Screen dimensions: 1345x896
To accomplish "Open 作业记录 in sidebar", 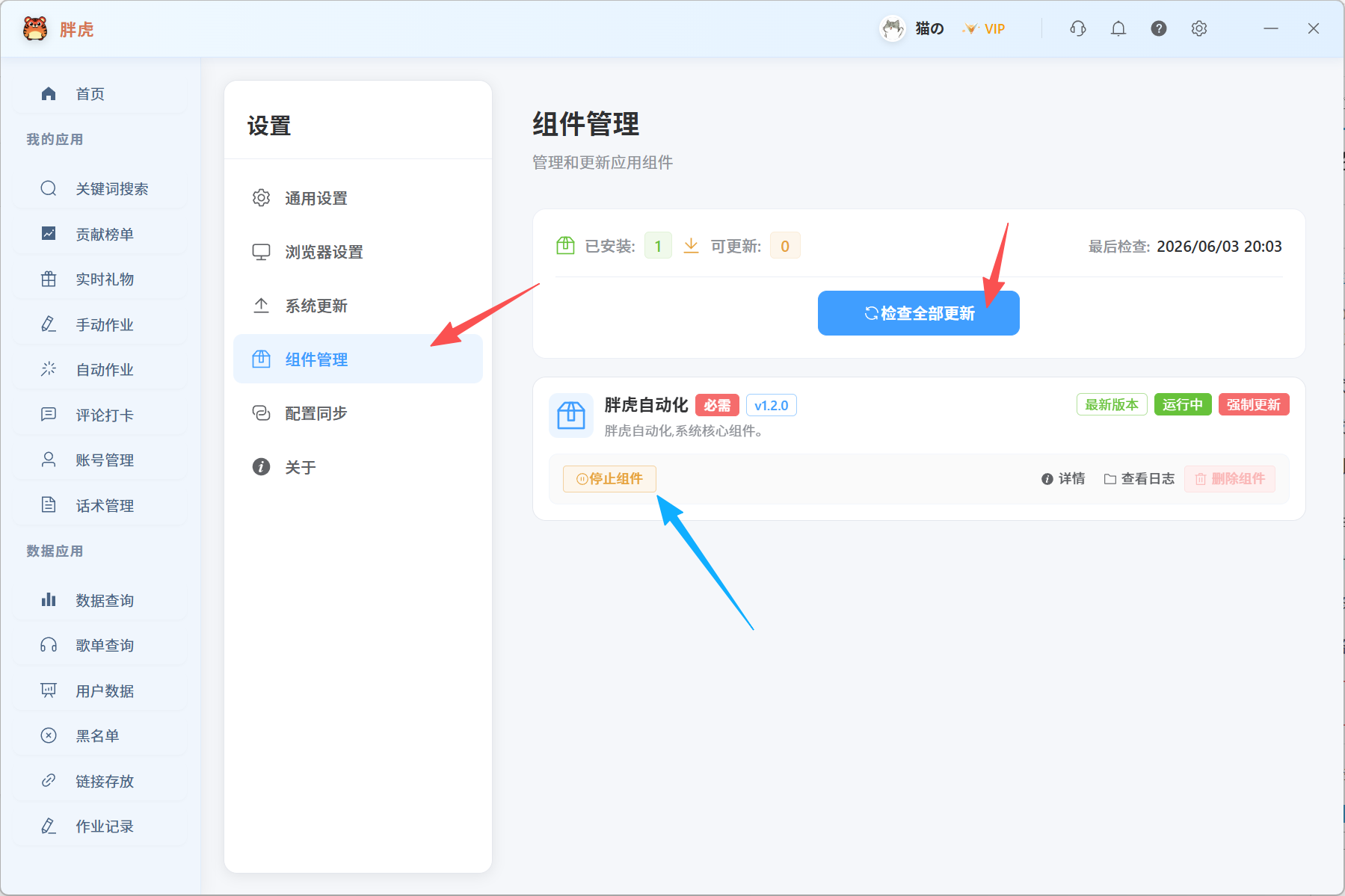I will click(x=100, y=826).
